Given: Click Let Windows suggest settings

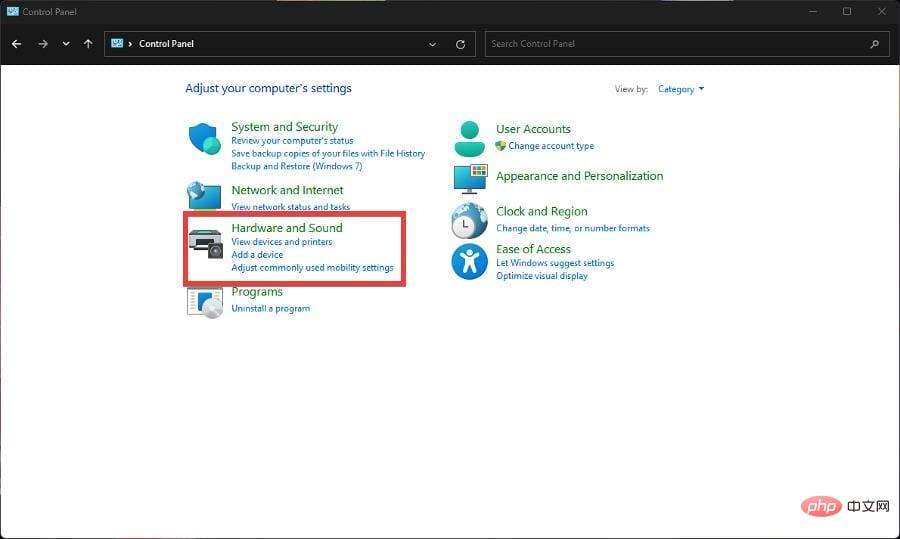Looking at the screenshot, I should (555, 263).
